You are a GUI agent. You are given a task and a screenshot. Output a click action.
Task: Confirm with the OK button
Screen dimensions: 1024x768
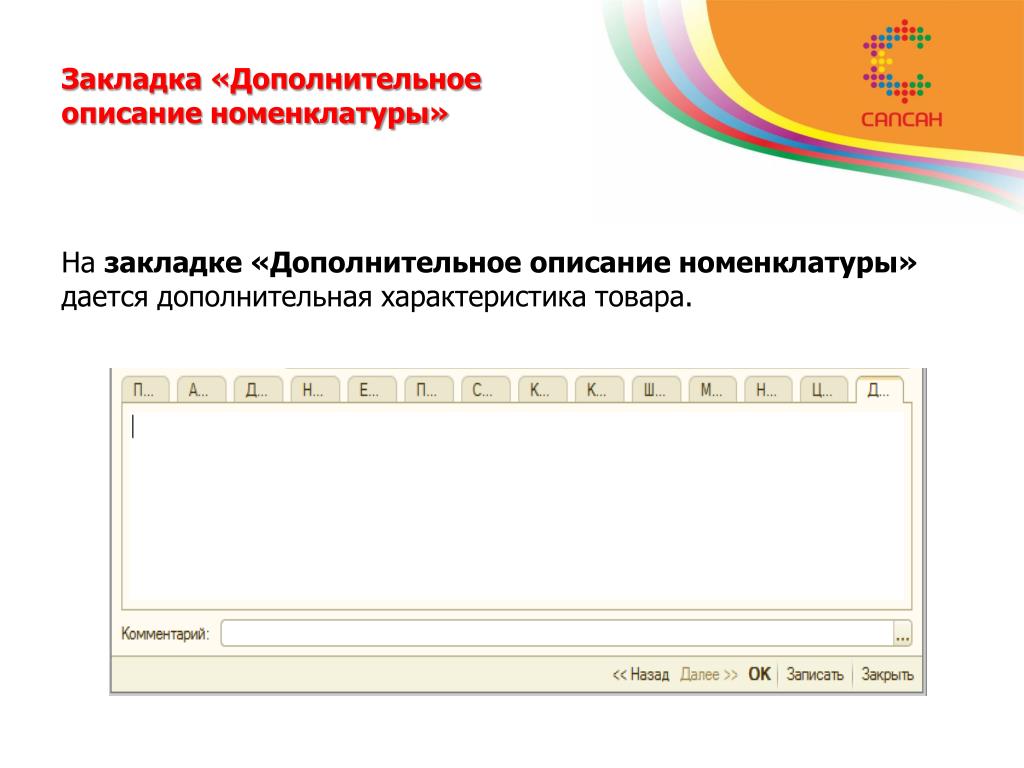pos(760,675)
